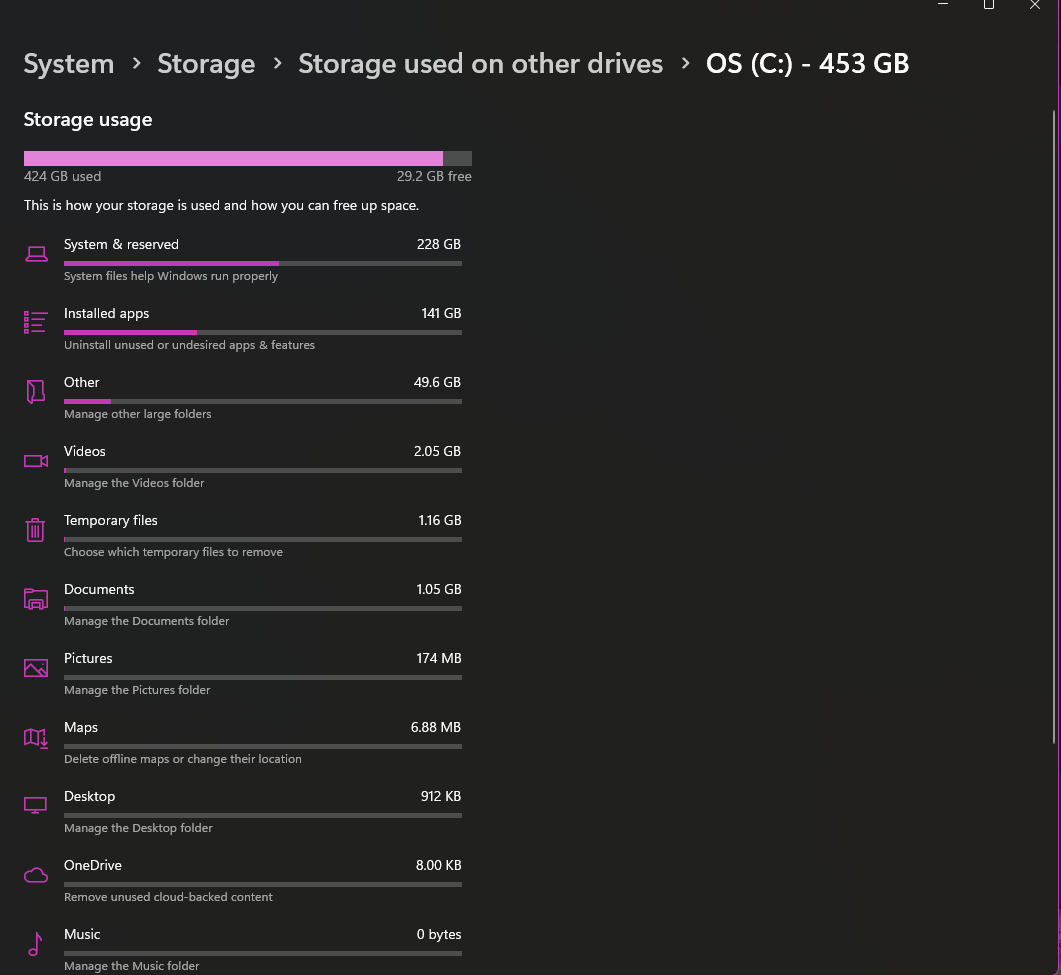Image resolution: width=1061 pixels, height=975 pixels.
Task: Click the Desktop monitor icon
Action: pos(36,806)
